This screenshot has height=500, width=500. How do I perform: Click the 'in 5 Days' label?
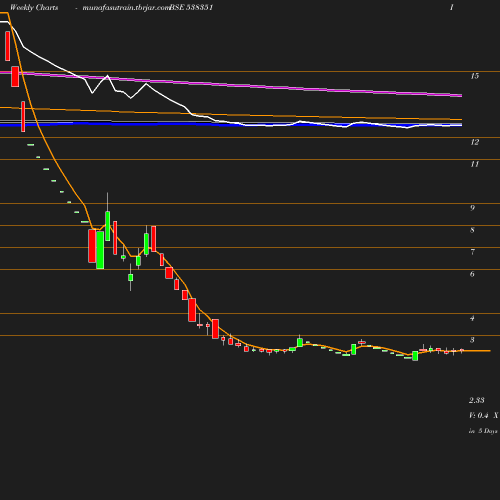coord(483,431)
